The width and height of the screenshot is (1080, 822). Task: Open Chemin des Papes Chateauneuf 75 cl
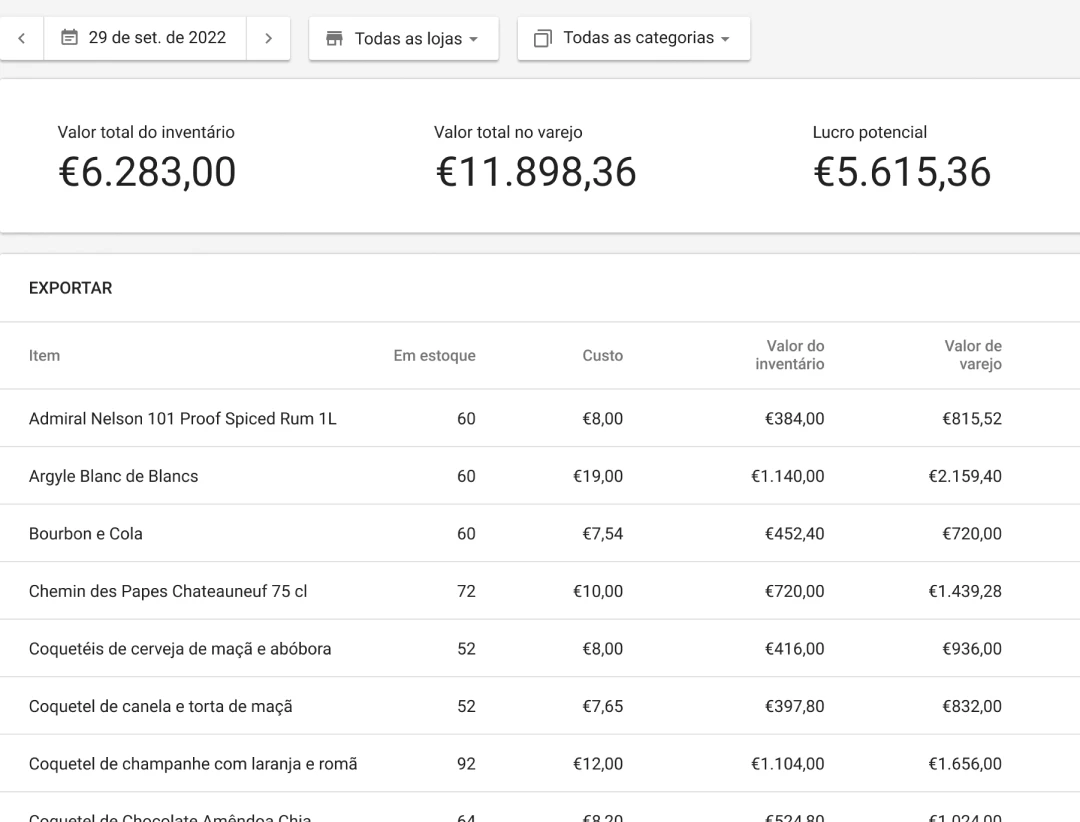click(x=167, y=591)
